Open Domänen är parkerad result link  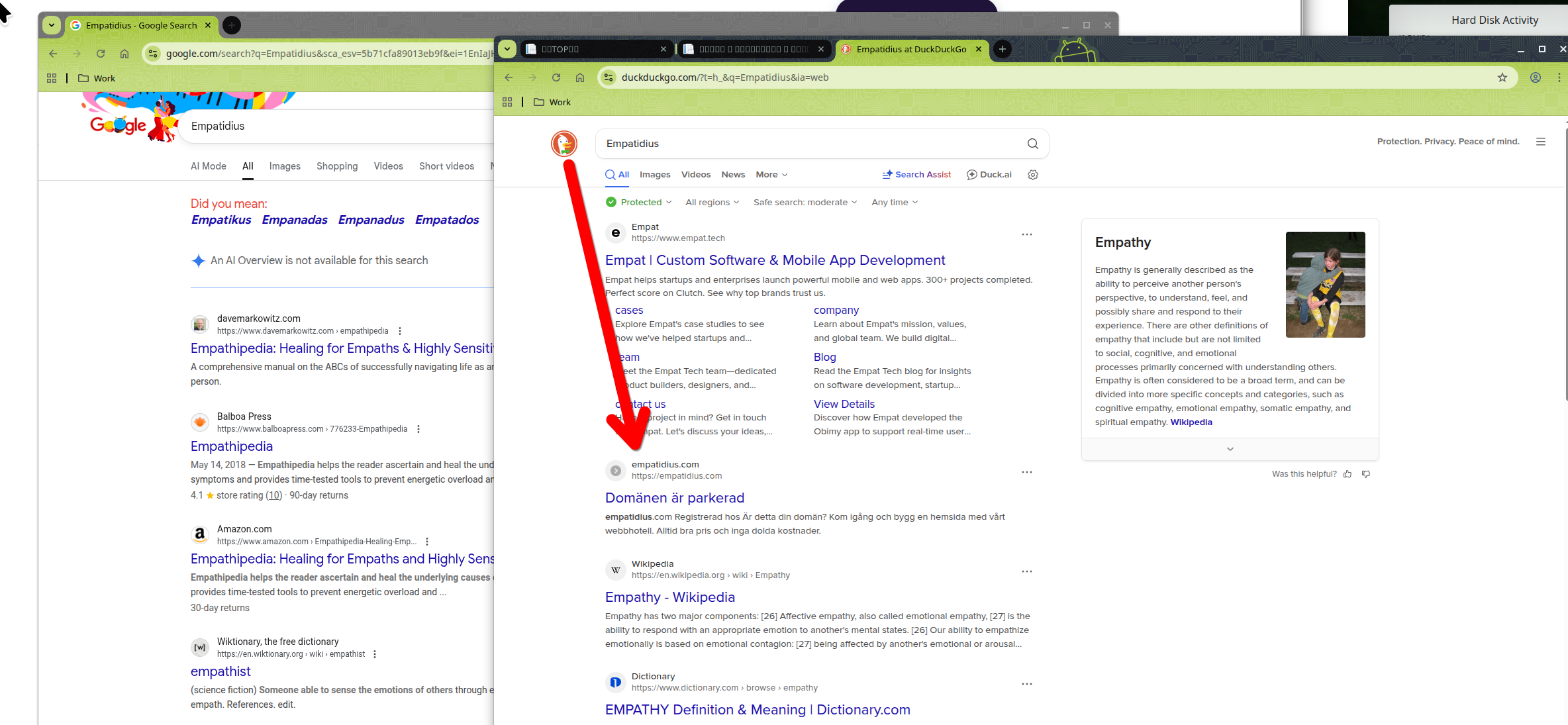[x=674, y=498]
